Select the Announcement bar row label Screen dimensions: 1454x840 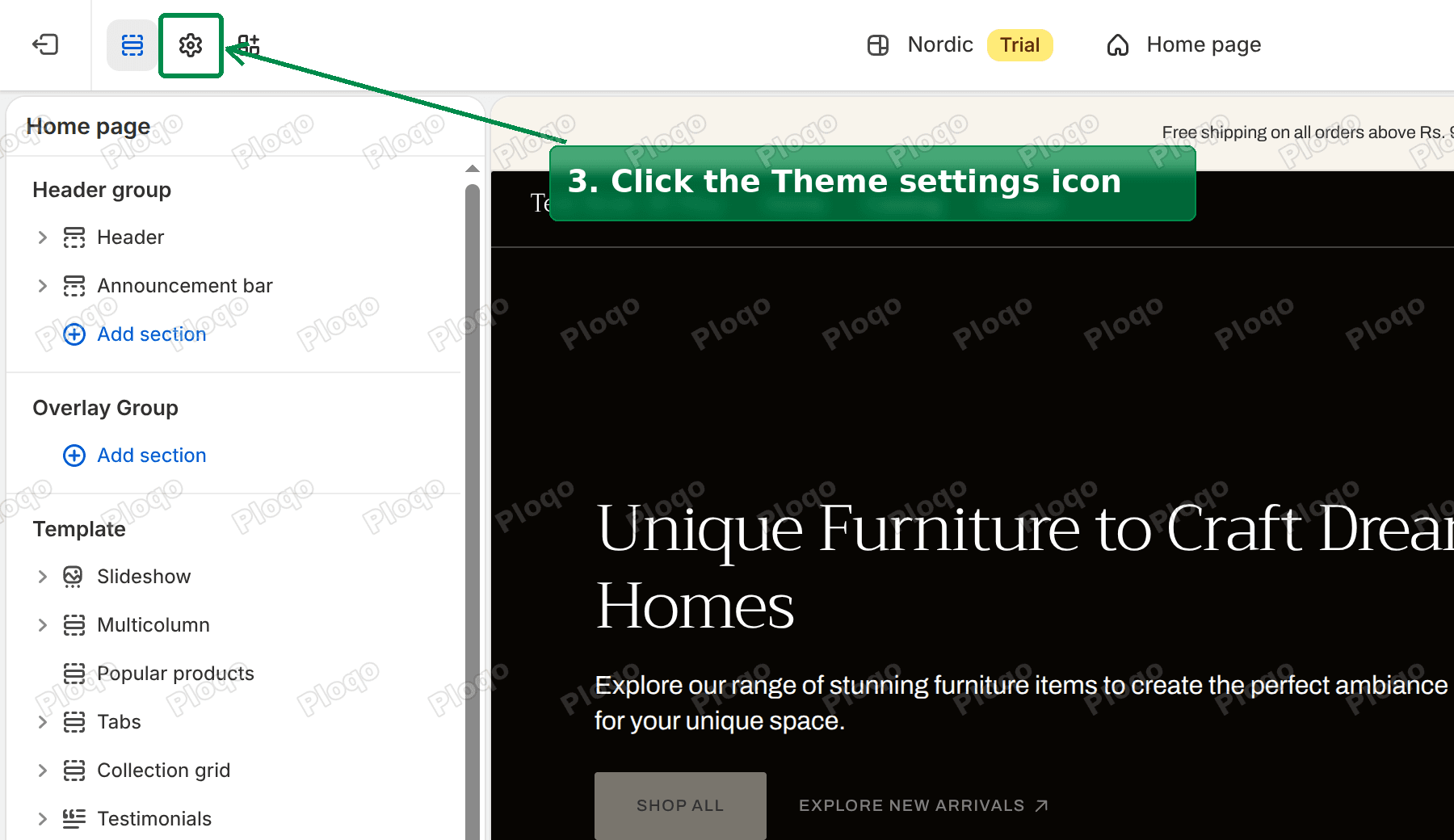click(185, 286)
